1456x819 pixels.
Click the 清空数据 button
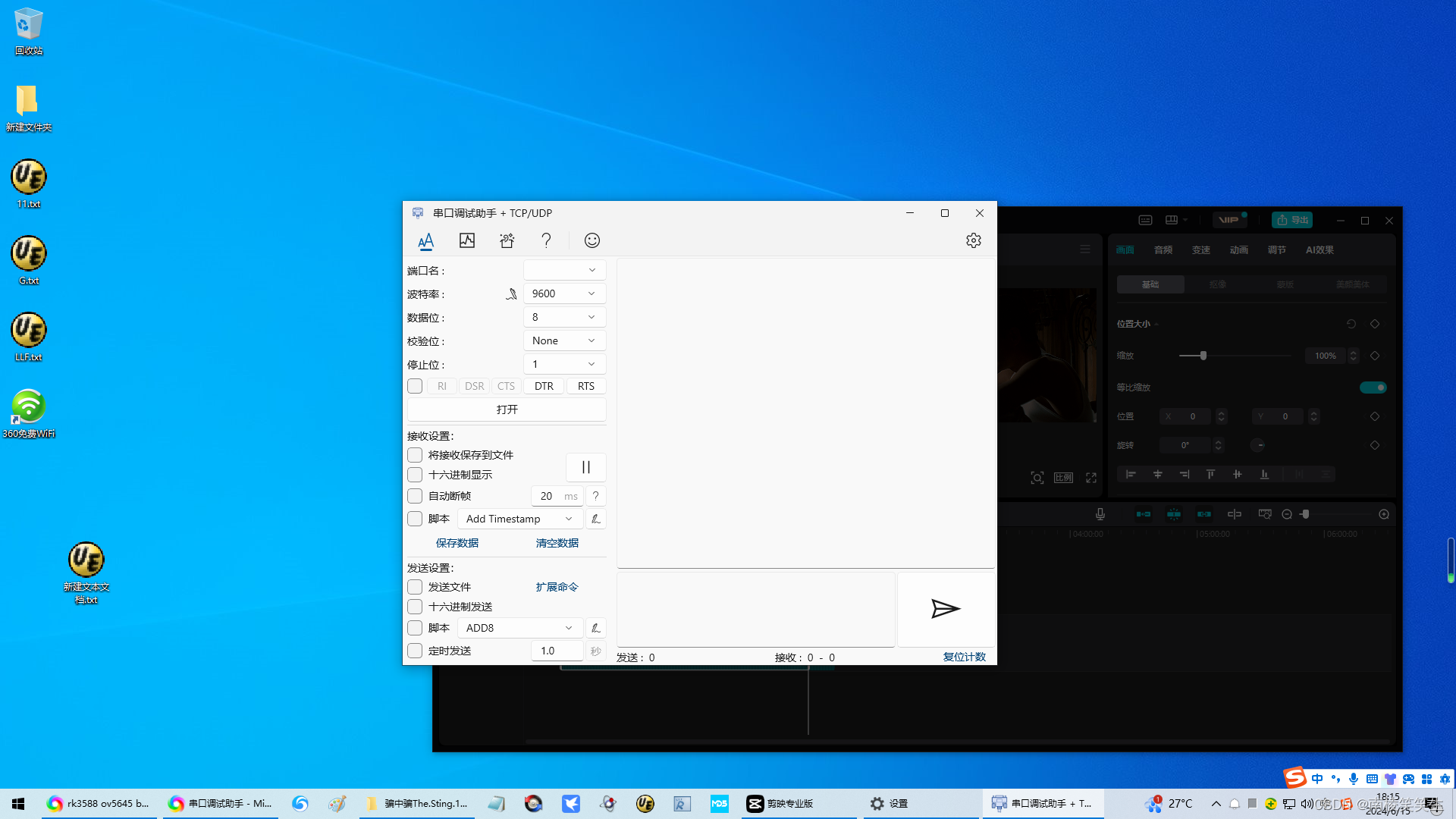(557, 542)
